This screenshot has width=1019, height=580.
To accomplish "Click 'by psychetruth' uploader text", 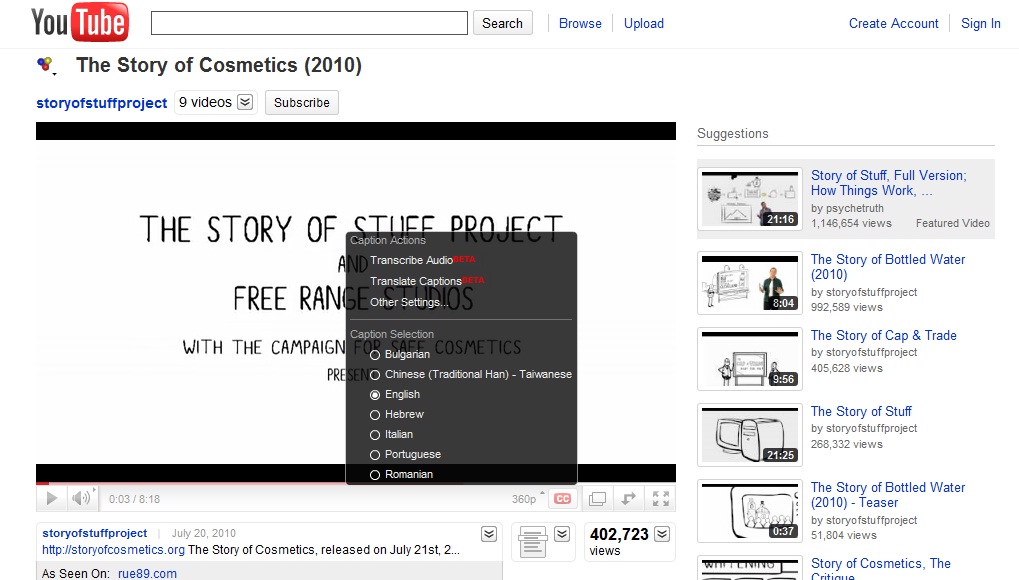I will coord(847,209).
